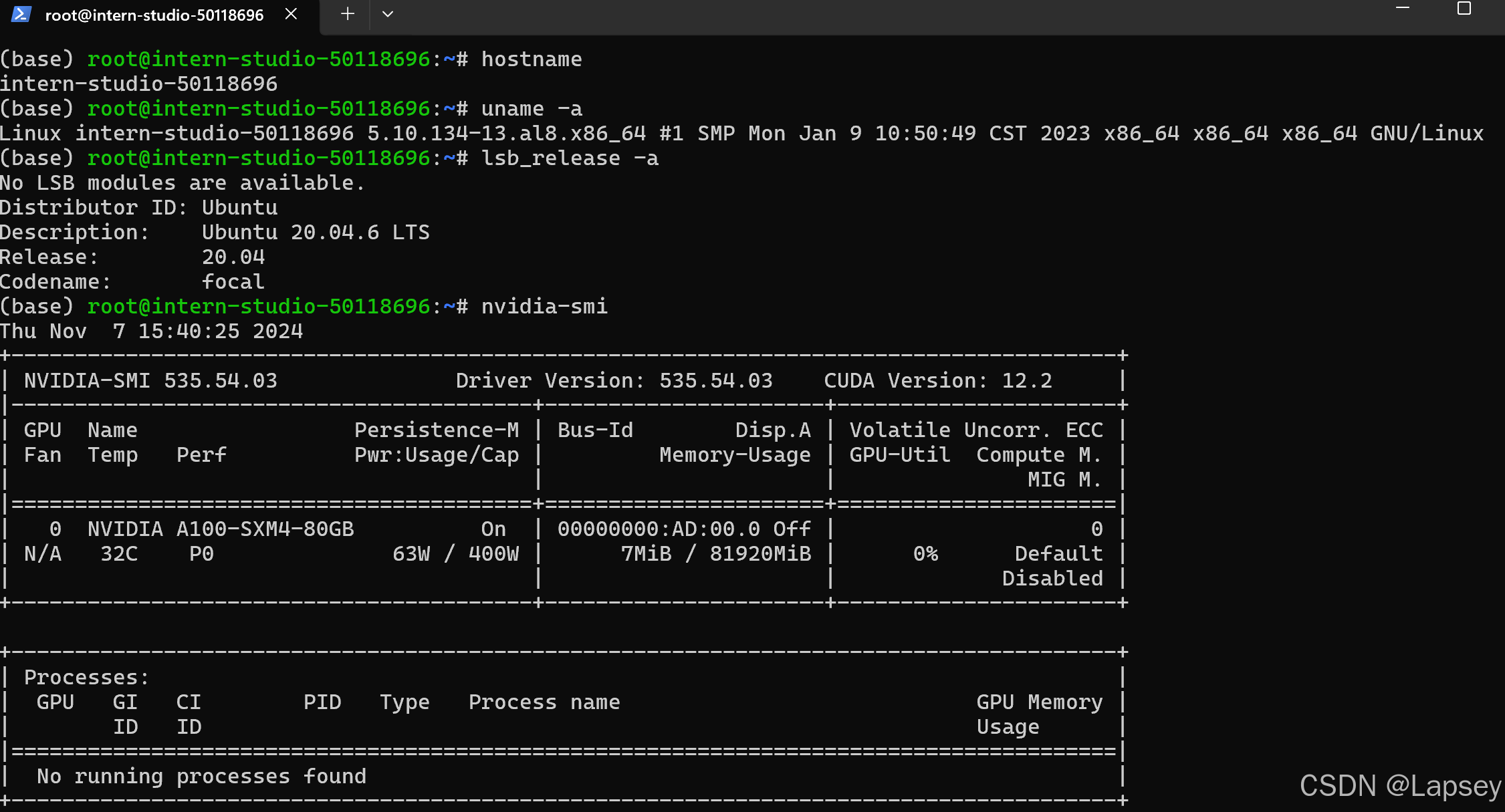The image size is (1505, 812).
Task: Click the nvidia-smi command text
Action: click(x=544, y=307)
